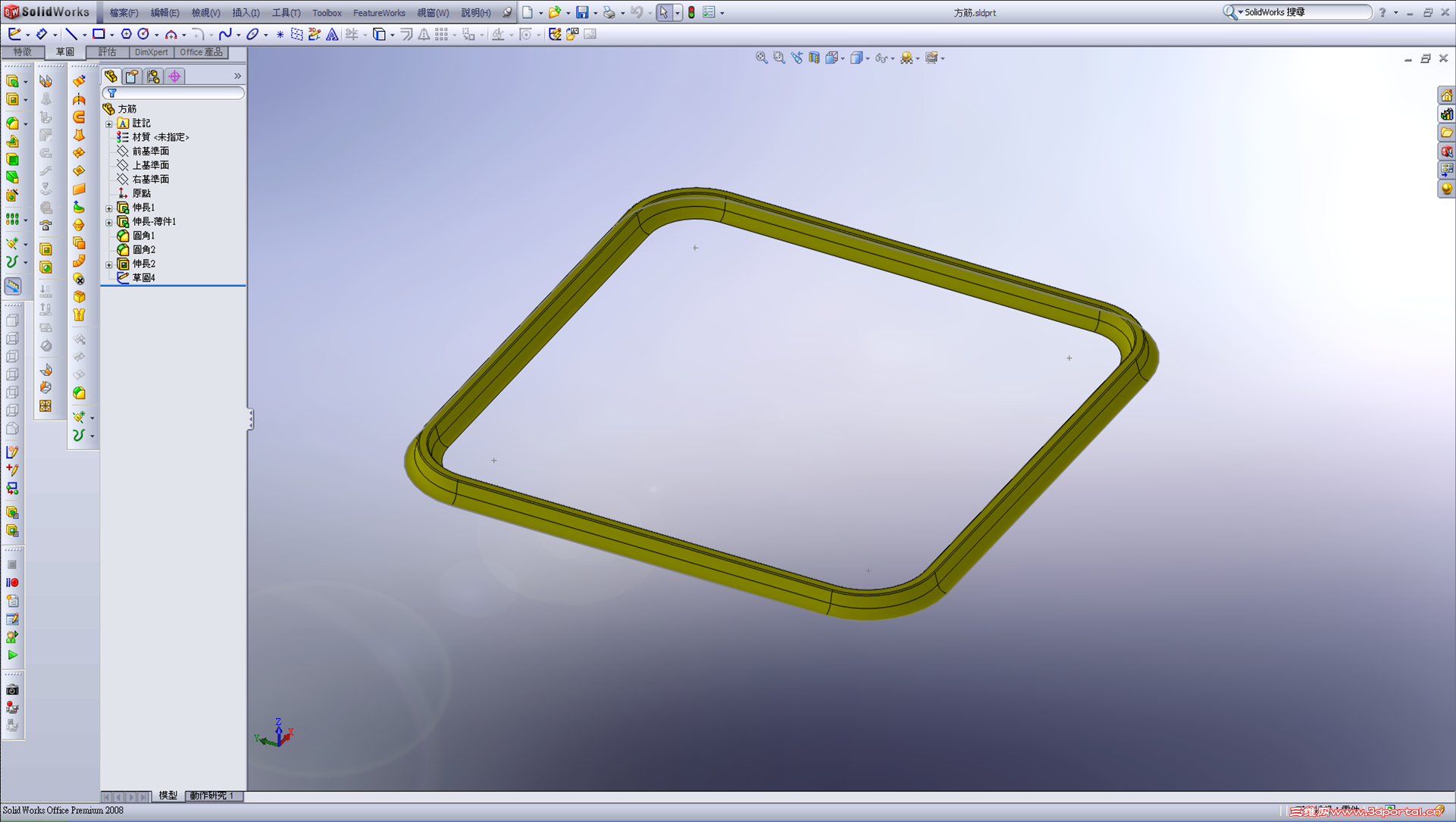Open the 工具(T) menu
This screenshot has height=822, width=1456.
(286, 13)
